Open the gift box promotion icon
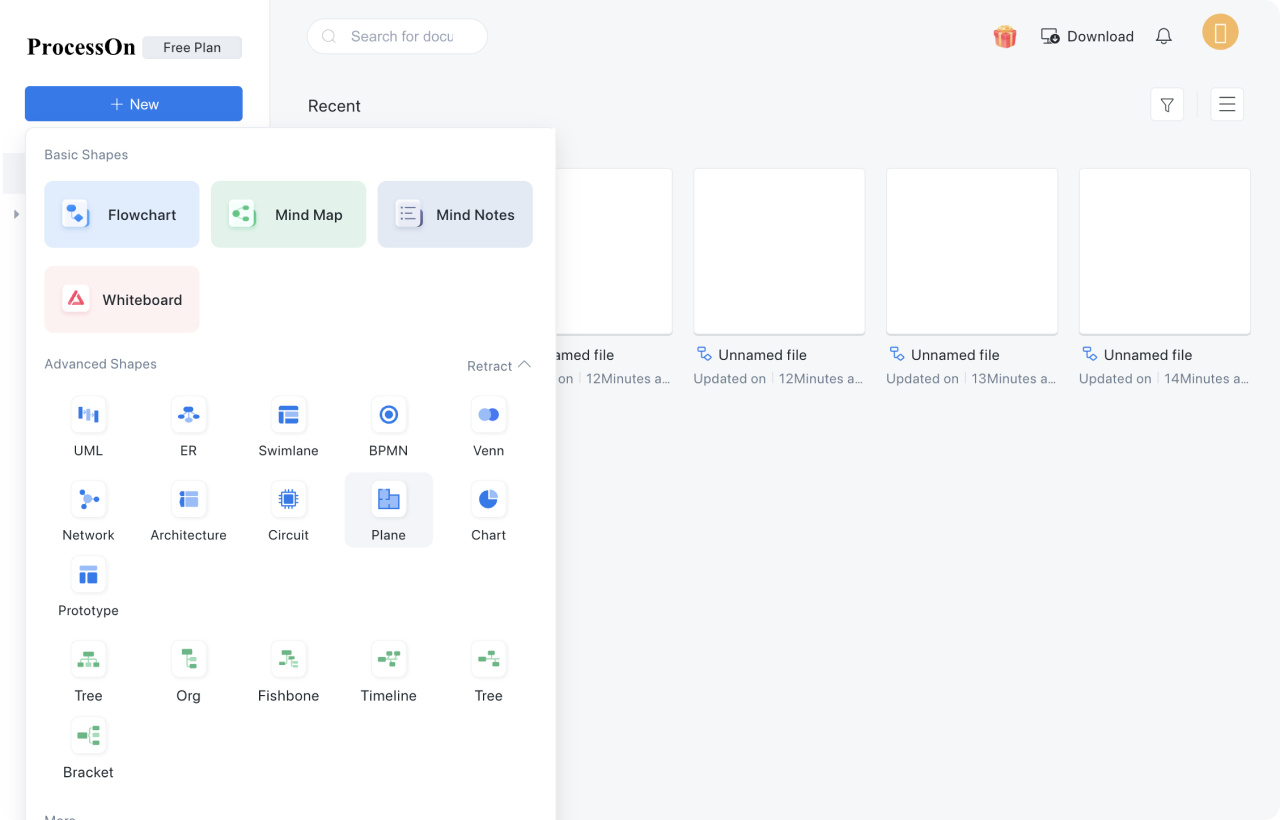 [1005, 36]
